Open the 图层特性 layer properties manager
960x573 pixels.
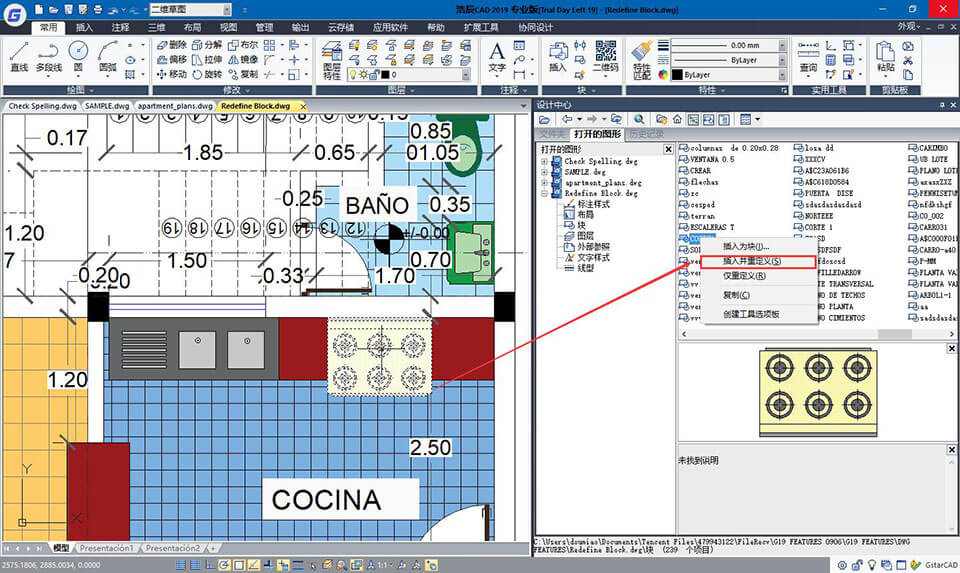tap(331, 61)
